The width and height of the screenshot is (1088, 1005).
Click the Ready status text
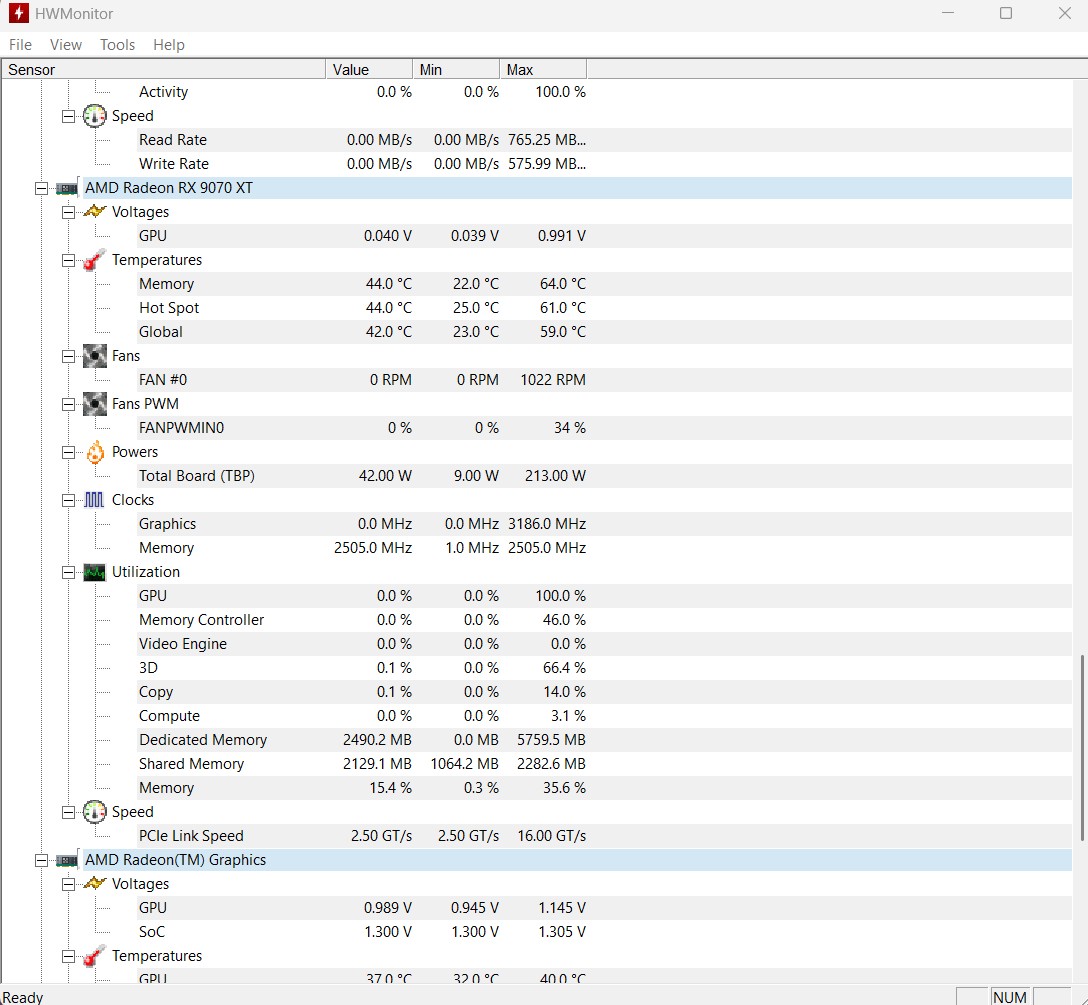click(22, 997)
